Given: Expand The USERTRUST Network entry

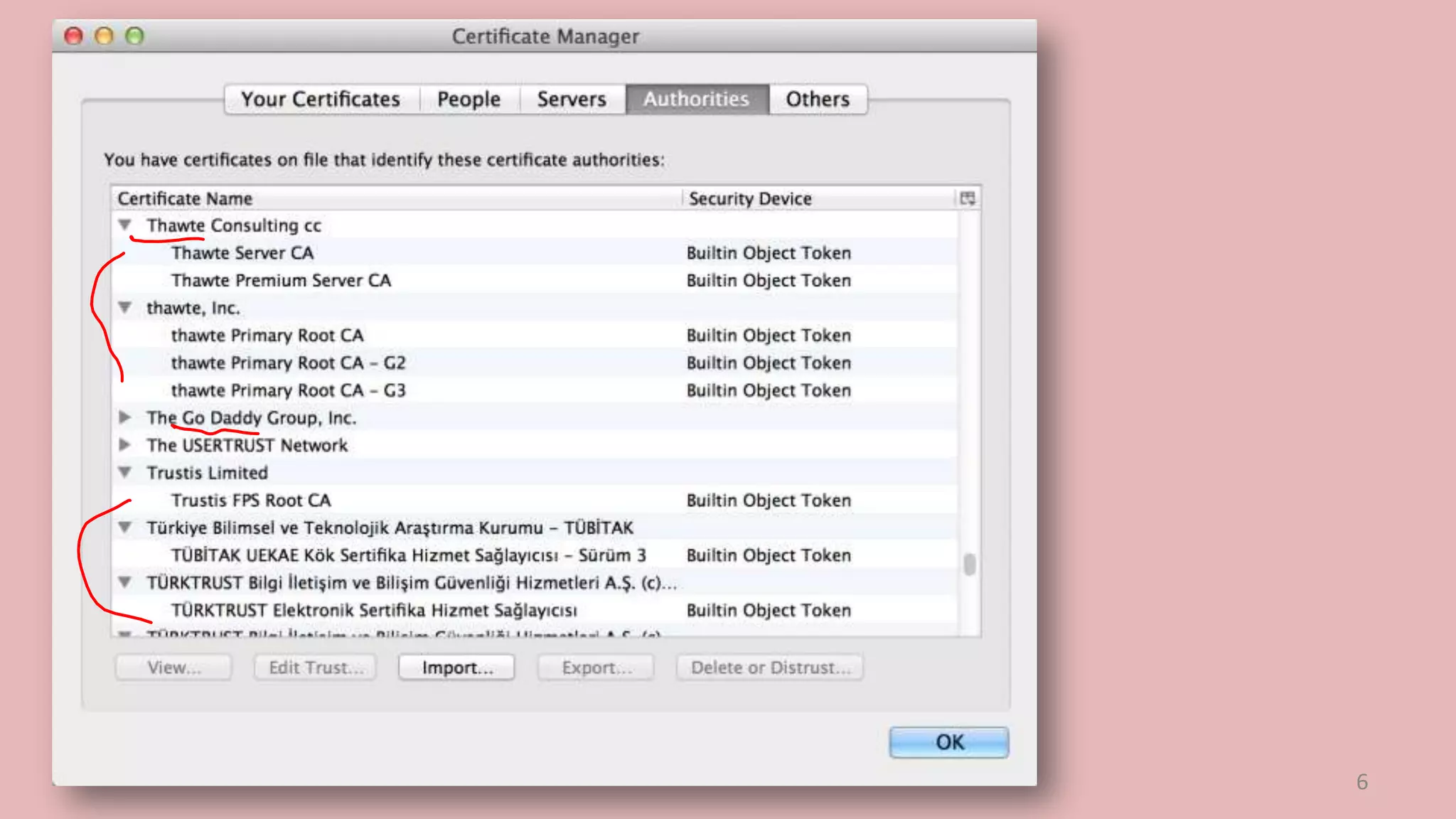Looking at the screenshot, I should [125, 445].
